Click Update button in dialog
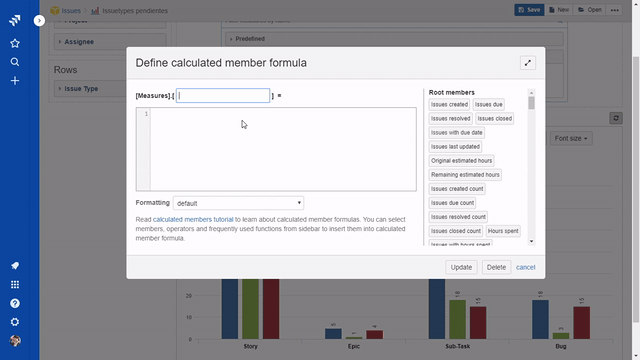640x360 pixels. 461,267
